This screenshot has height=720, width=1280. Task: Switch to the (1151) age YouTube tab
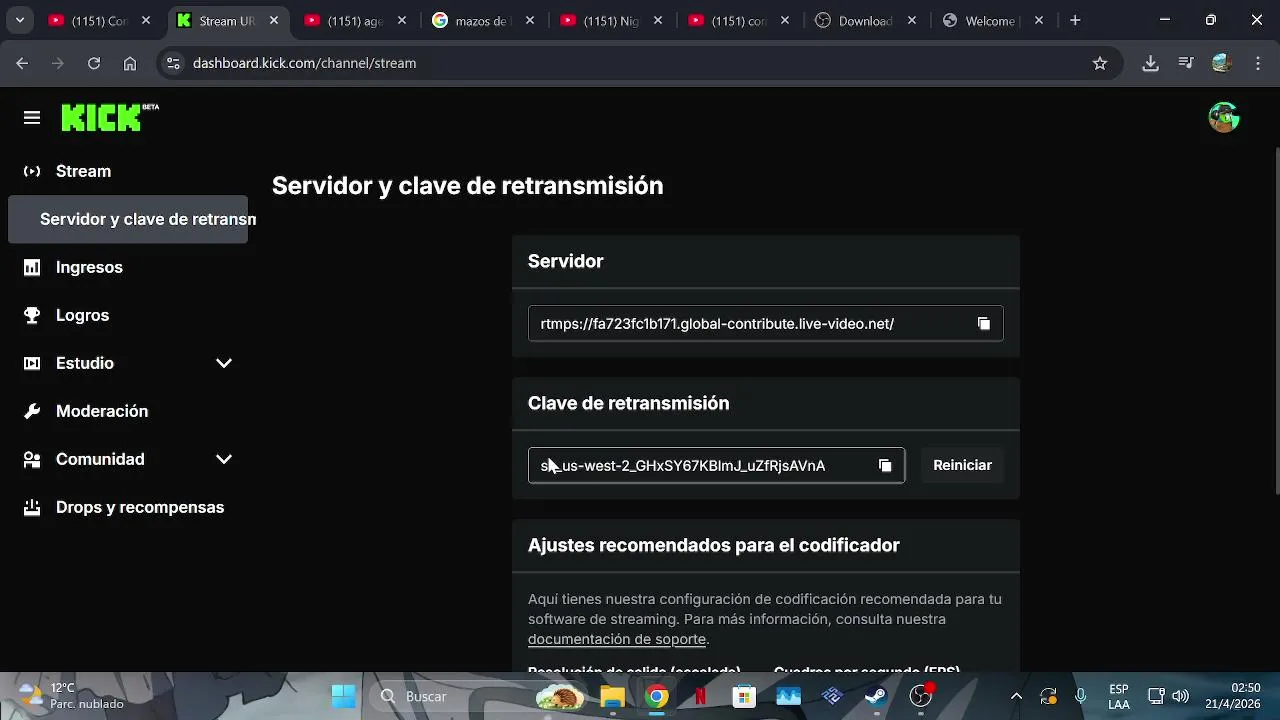pyautogui.click(x=356, y=20)
